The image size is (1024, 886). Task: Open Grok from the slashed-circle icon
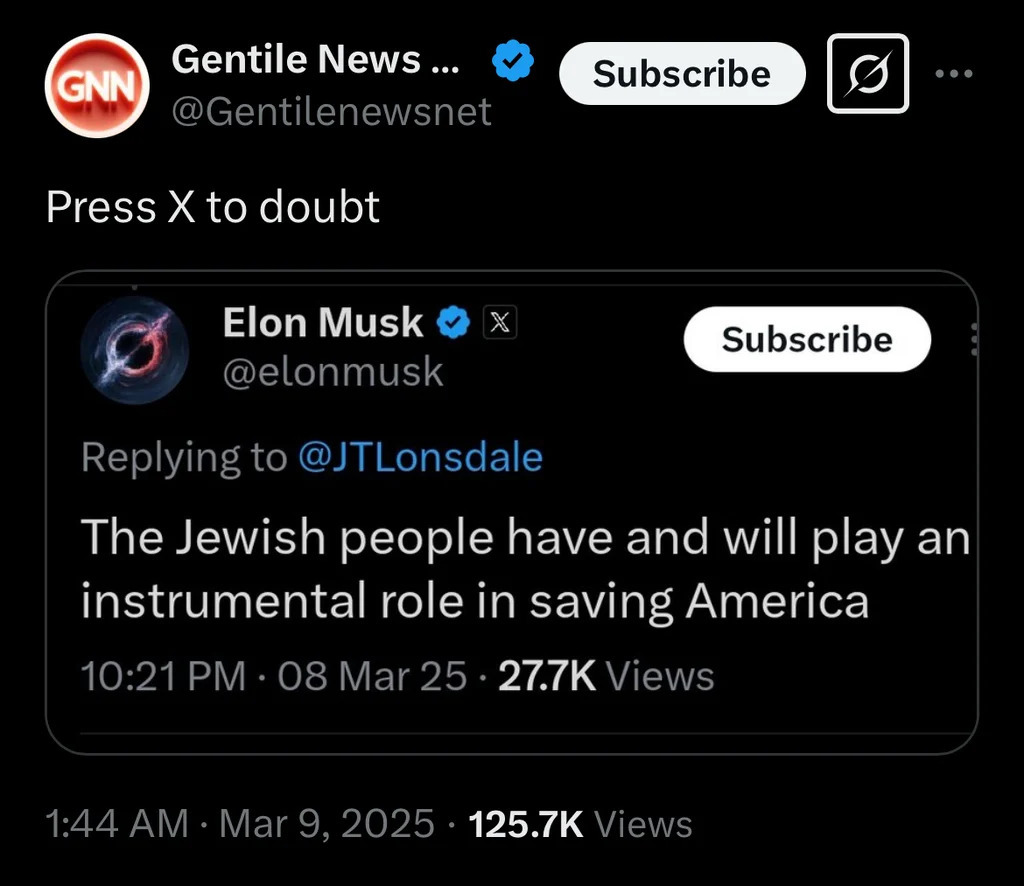[867, 73]
